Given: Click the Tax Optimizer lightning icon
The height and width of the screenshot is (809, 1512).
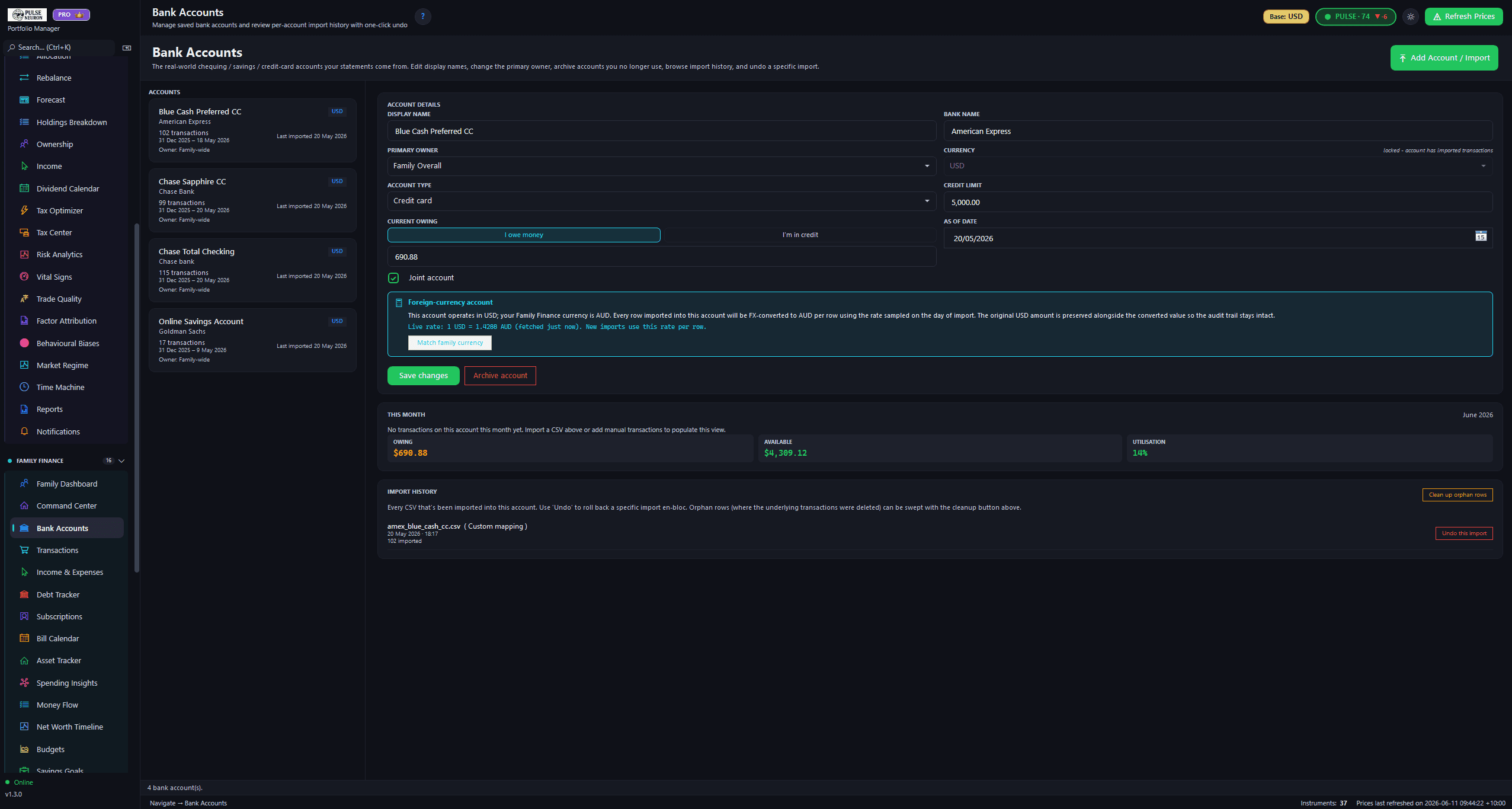Looking at the screenshot, I should click(x=24, y=210).
